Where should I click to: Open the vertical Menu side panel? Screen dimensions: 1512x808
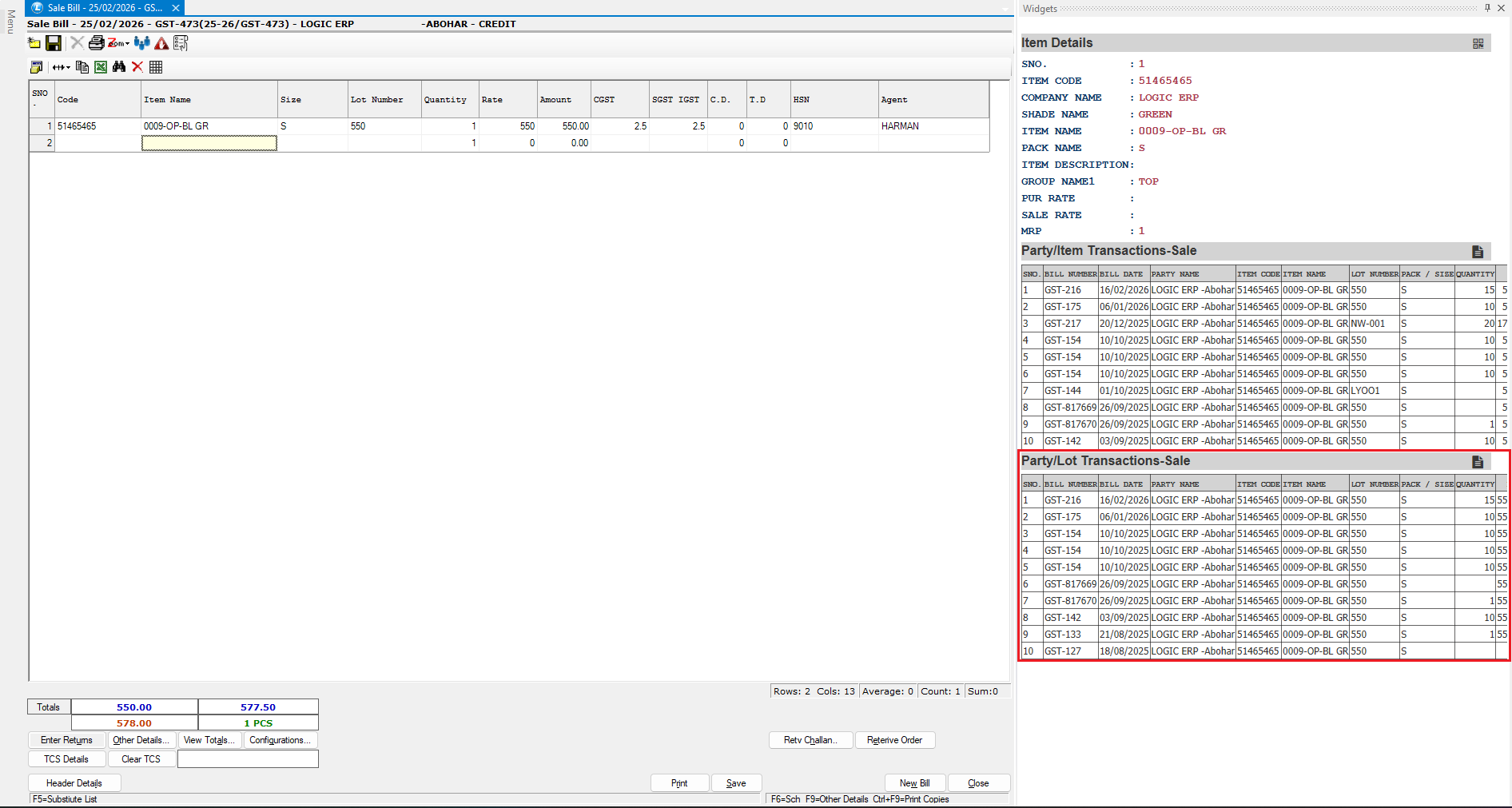click(10, 22)
